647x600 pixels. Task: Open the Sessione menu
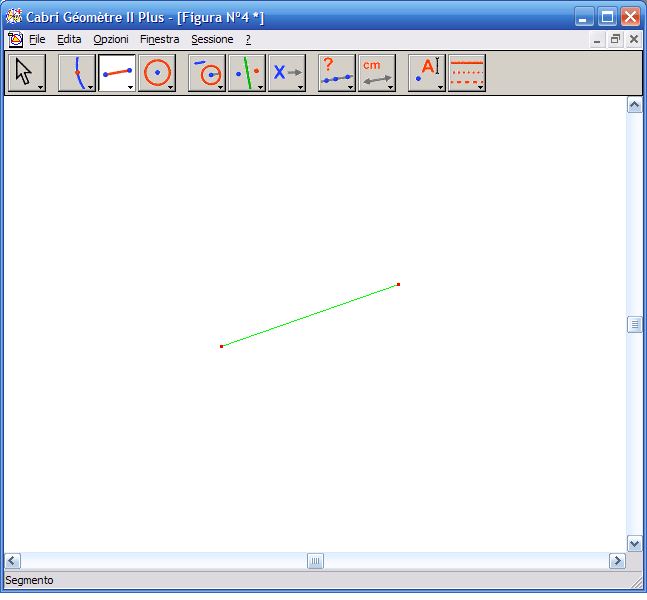[x=212, y=40]
